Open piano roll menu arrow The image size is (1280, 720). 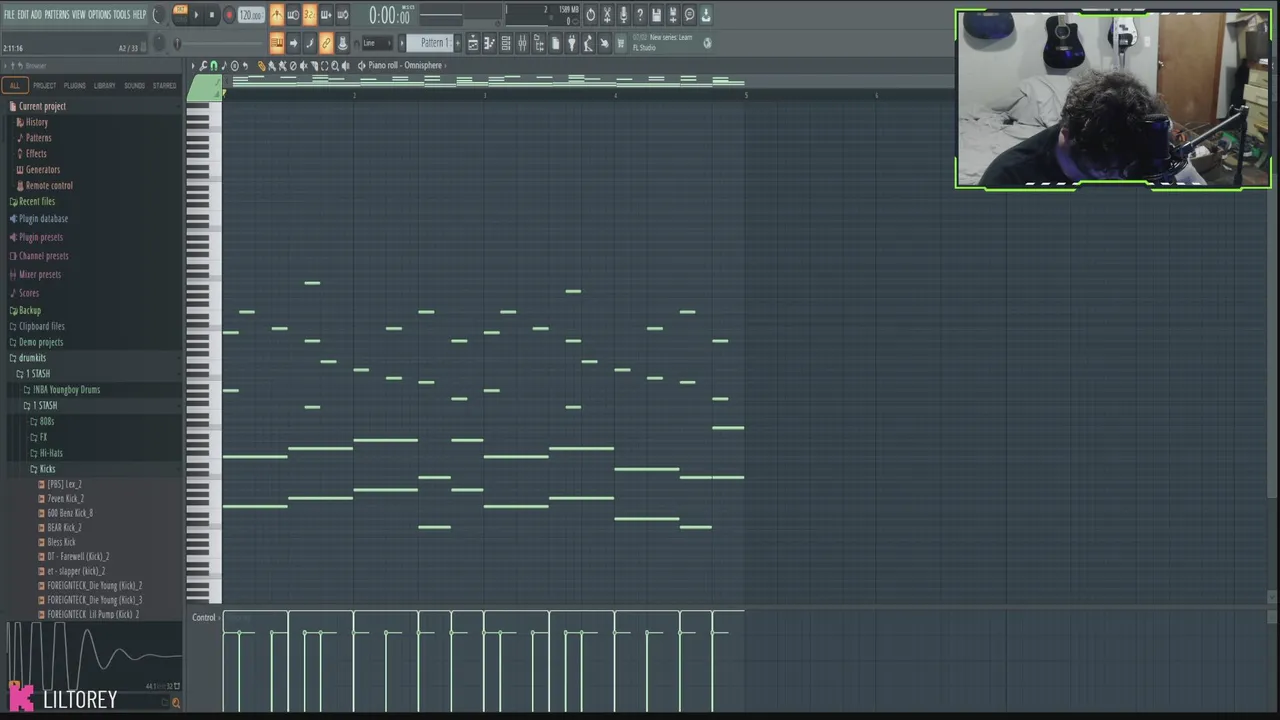pos(193,65)
